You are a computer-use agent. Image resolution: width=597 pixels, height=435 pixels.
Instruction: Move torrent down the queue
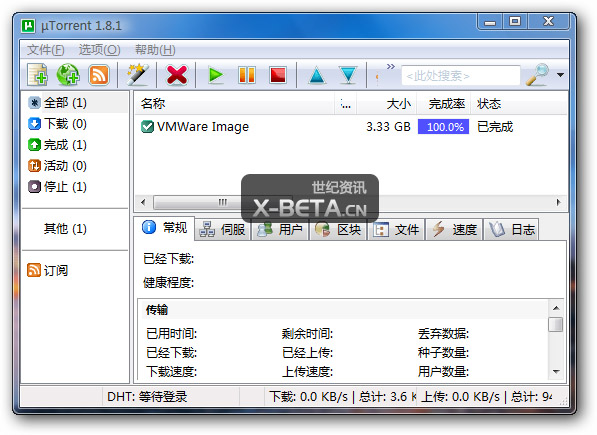(x=348, y=75)
